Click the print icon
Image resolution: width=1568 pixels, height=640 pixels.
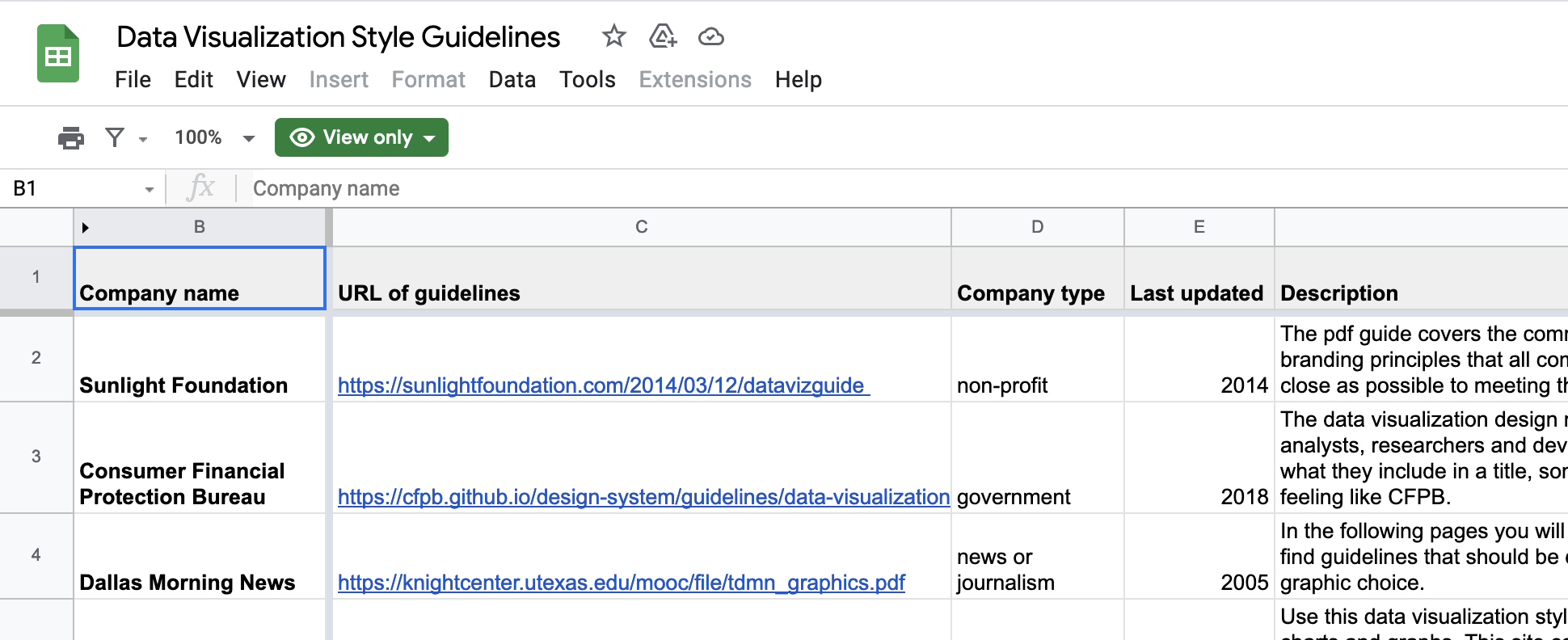pyautogui.click(x=71, y=138)
